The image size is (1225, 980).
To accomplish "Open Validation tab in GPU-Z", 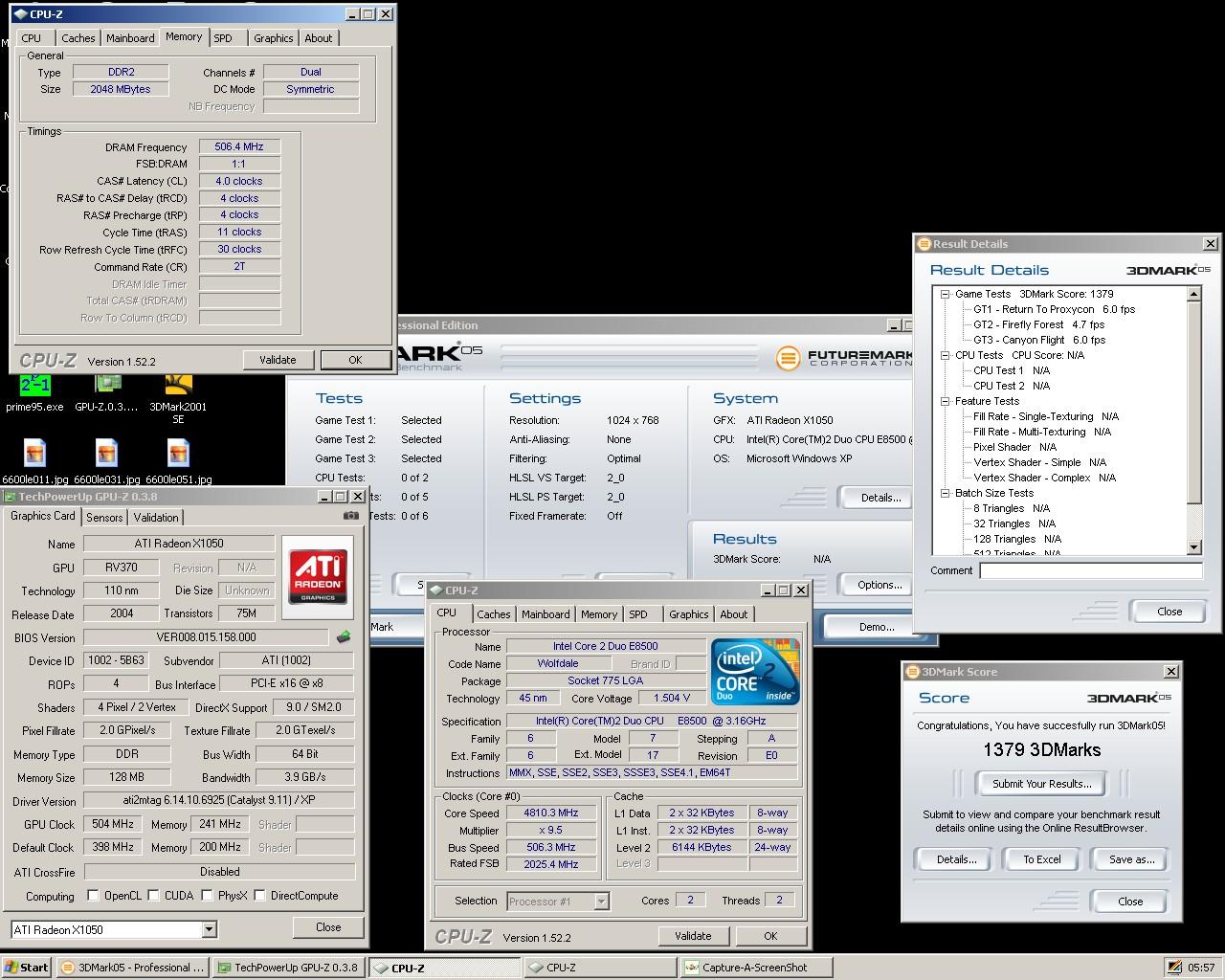I will [x=156, y=517].
